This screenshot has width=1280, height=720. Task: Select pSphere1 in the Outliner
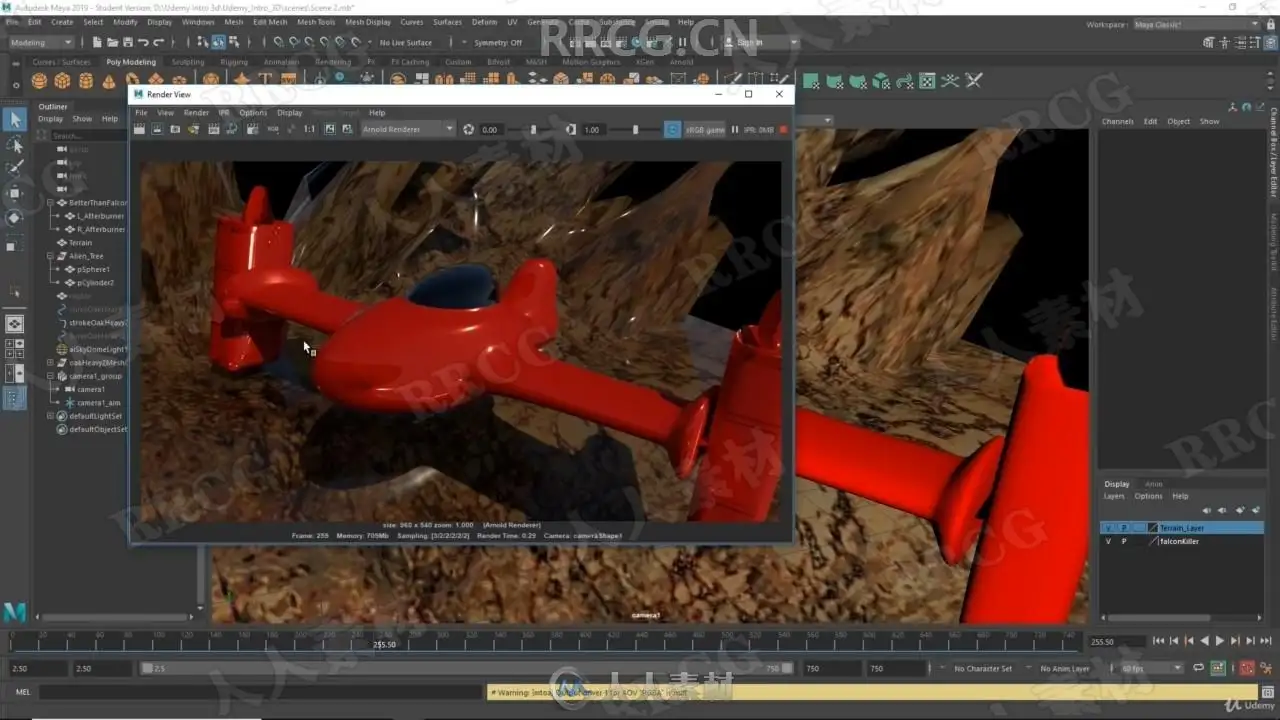click(x=93, y=269)
